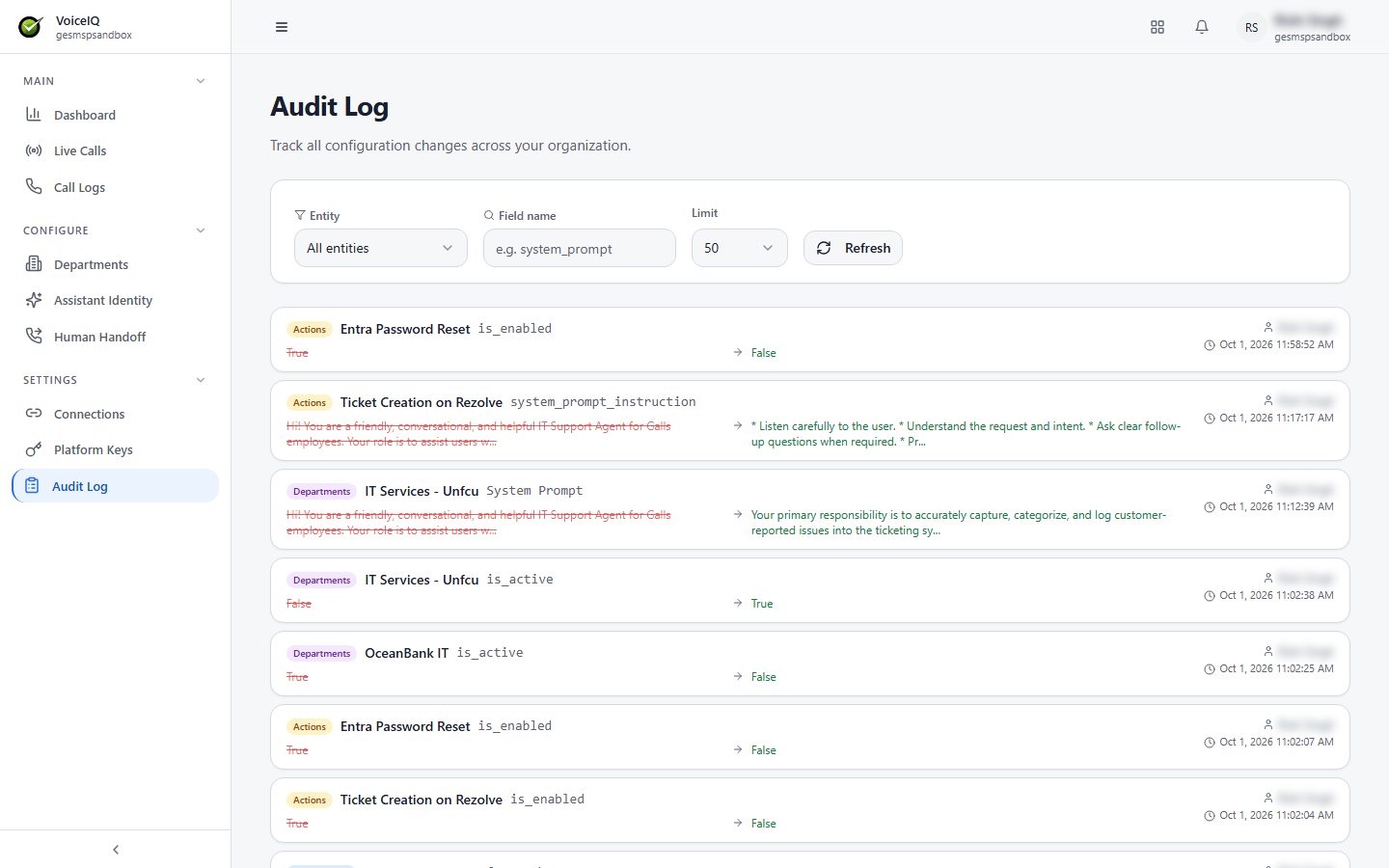The width and height of the screenshot is (1389, 868).
Task: Click the Platform Keys key icon
Action: click(x=34, y=449)
